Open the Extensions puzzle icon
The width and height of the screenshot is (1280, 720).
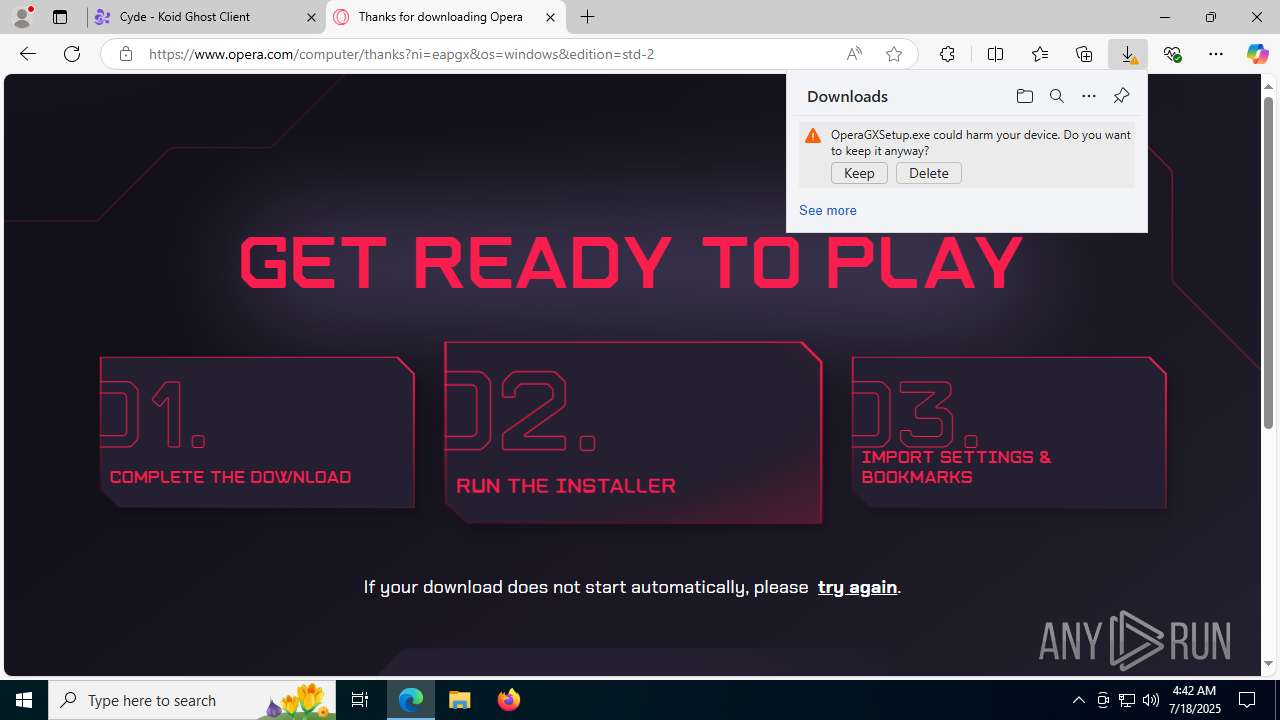coord(947,54)
